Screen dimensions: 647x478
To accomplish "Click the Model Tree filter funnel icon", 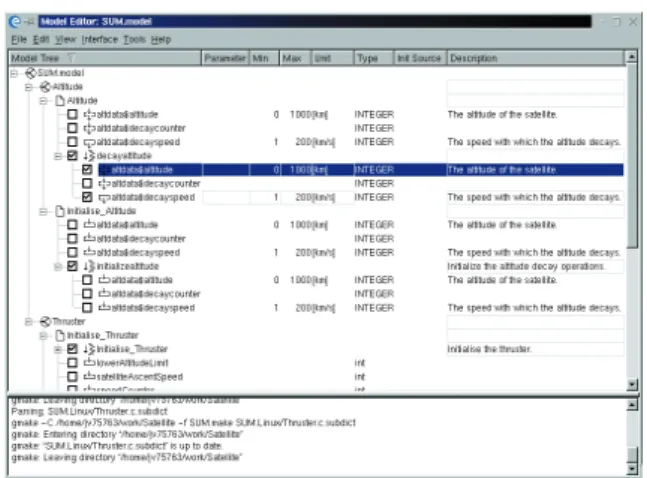I will [x=71, y=58].
